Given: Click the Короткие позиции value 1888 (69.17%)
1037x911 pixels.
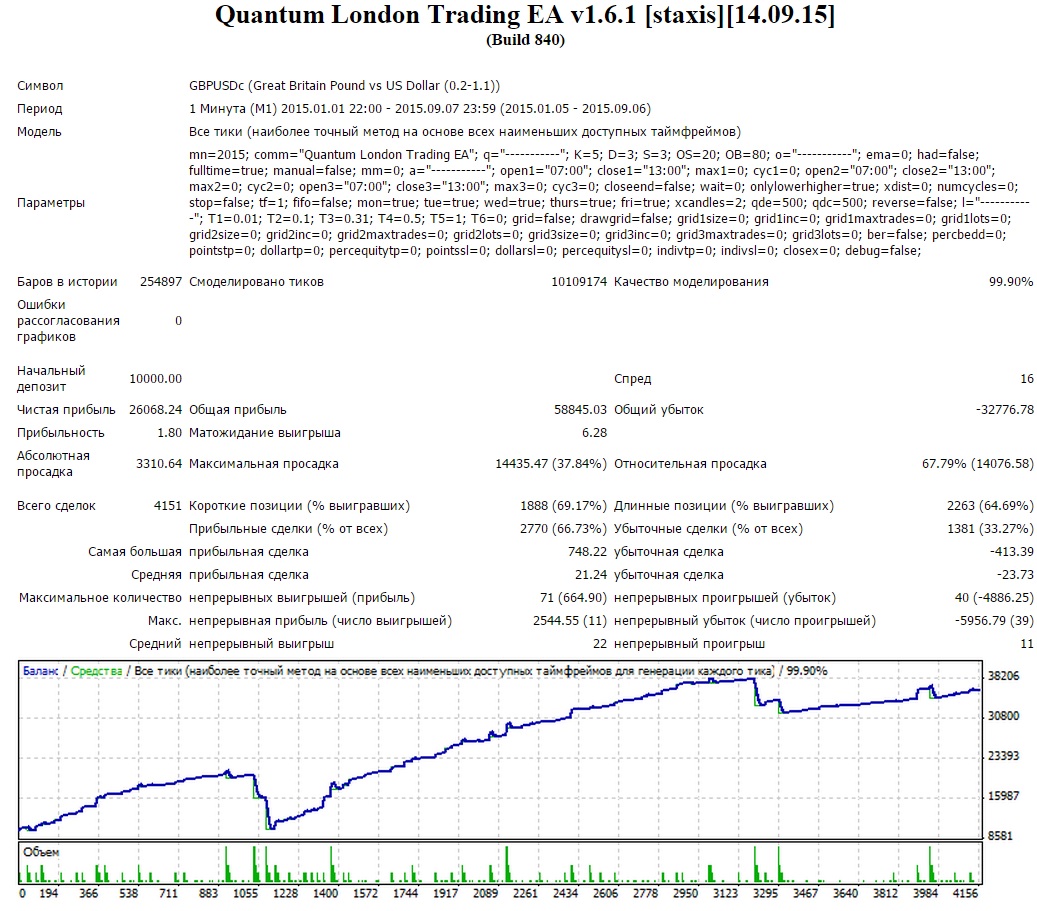Looking at the screenshot, I should 563,506.
